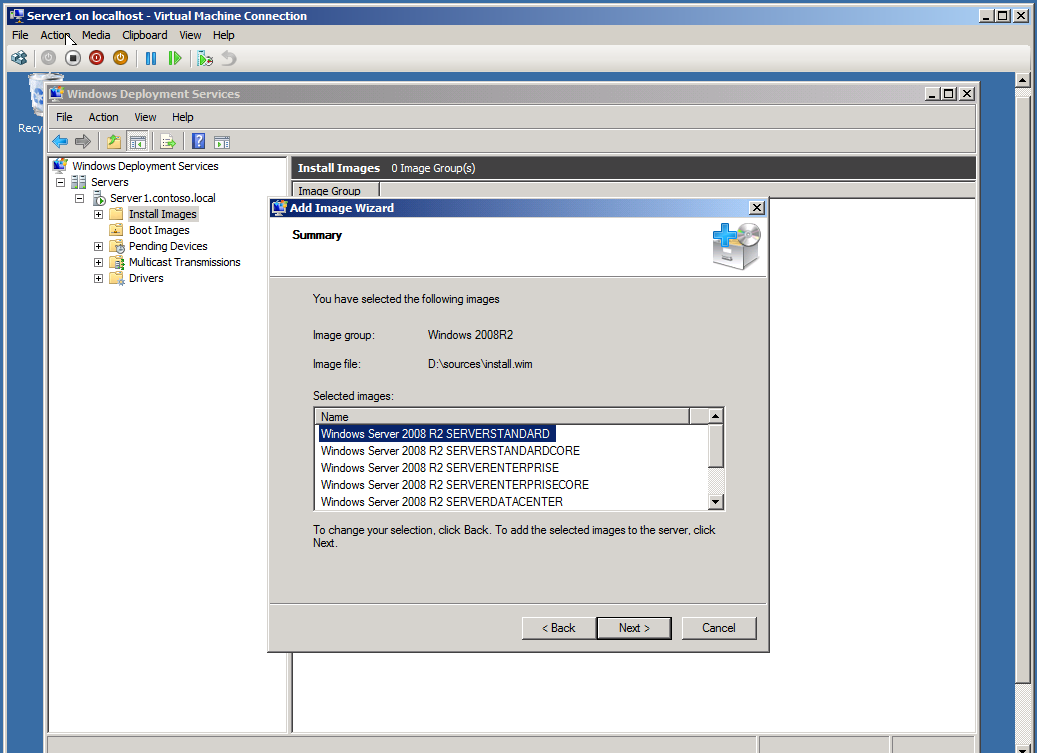Select Pending Devices label in the tree
The width and height of the screenshot is (1037, 753).
(x=168, y=246)
